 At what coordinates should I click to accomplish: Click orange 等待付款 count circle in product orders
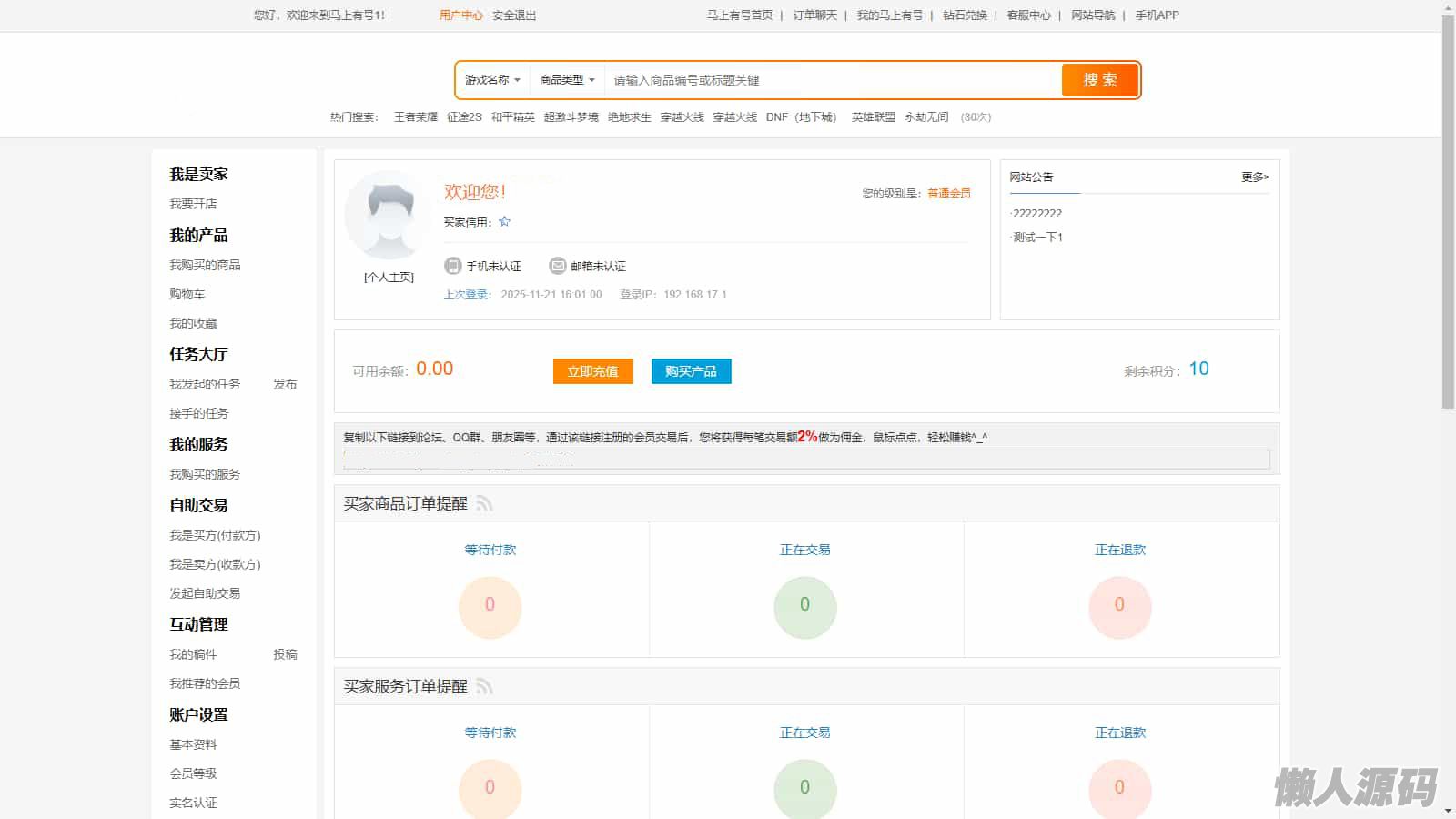tap(490, 606)
